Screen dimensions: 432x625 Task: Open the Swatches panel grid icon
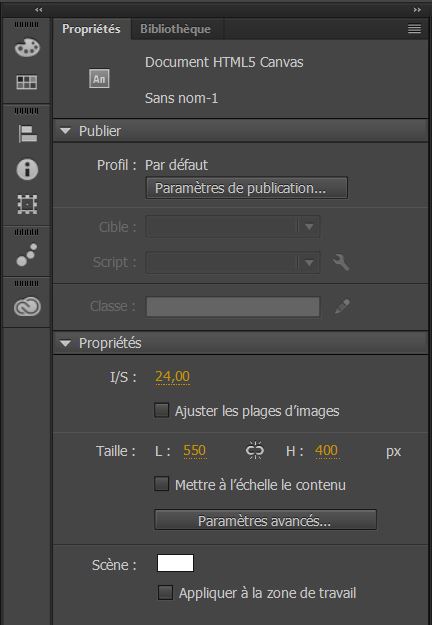coord(27,82)
